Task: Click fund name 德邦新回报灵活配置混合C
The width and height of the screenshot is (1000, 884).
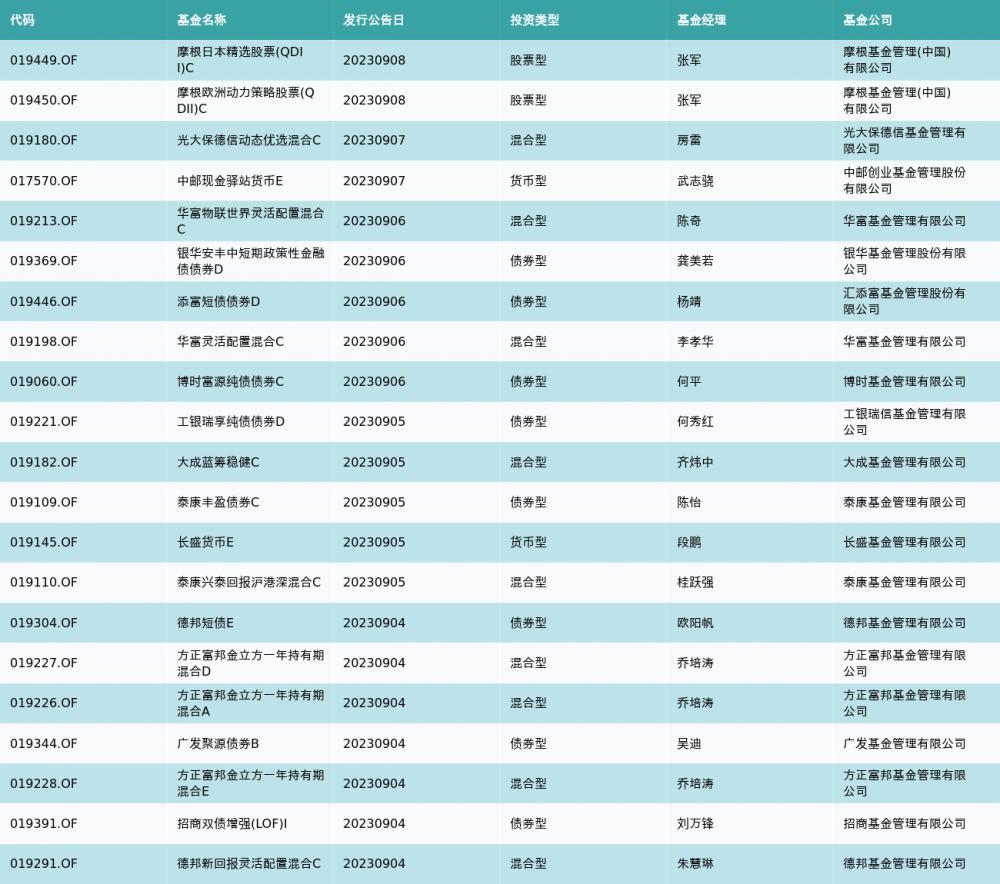Action: [x=249, y=864]
